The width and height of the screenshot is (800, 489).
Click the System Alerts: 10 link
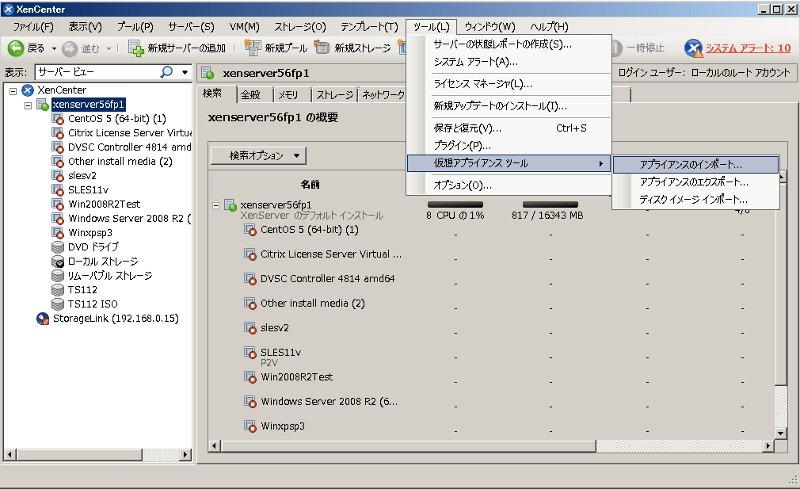tap(748, 48)
